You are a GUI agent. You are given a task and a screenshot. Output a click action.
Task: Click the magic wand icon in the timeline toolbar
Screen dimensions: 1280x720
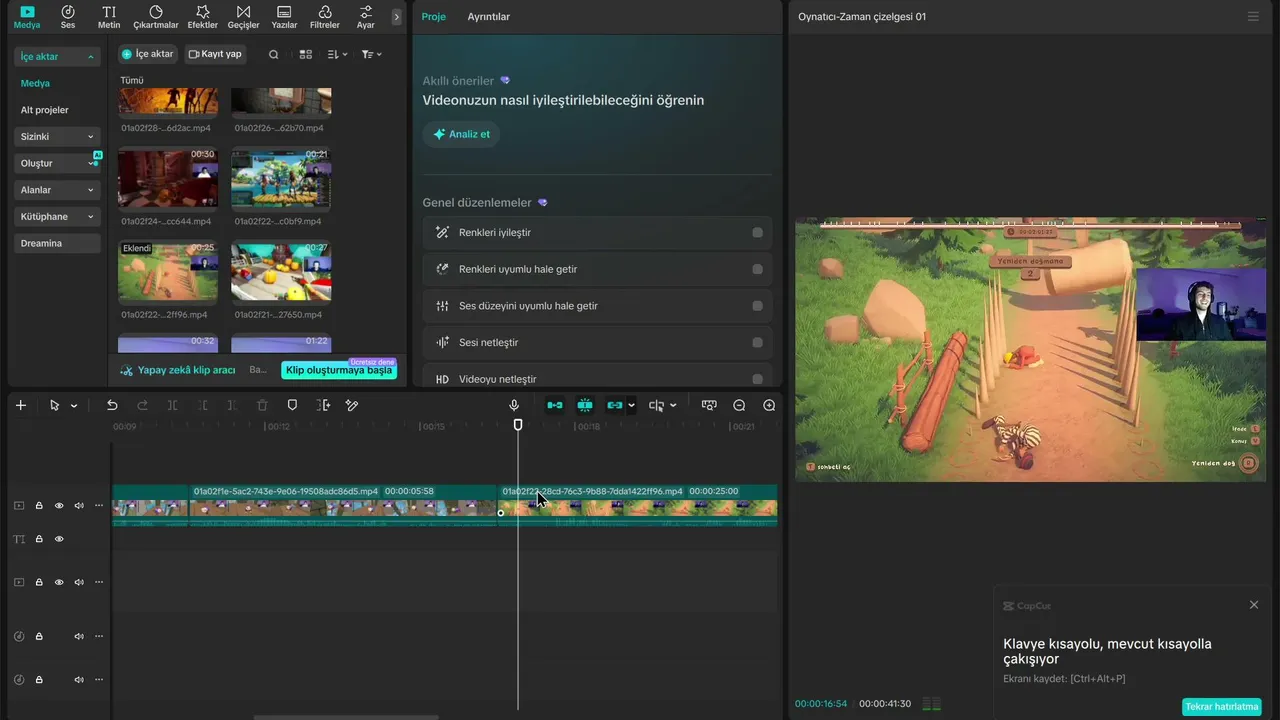click(352, 405)
